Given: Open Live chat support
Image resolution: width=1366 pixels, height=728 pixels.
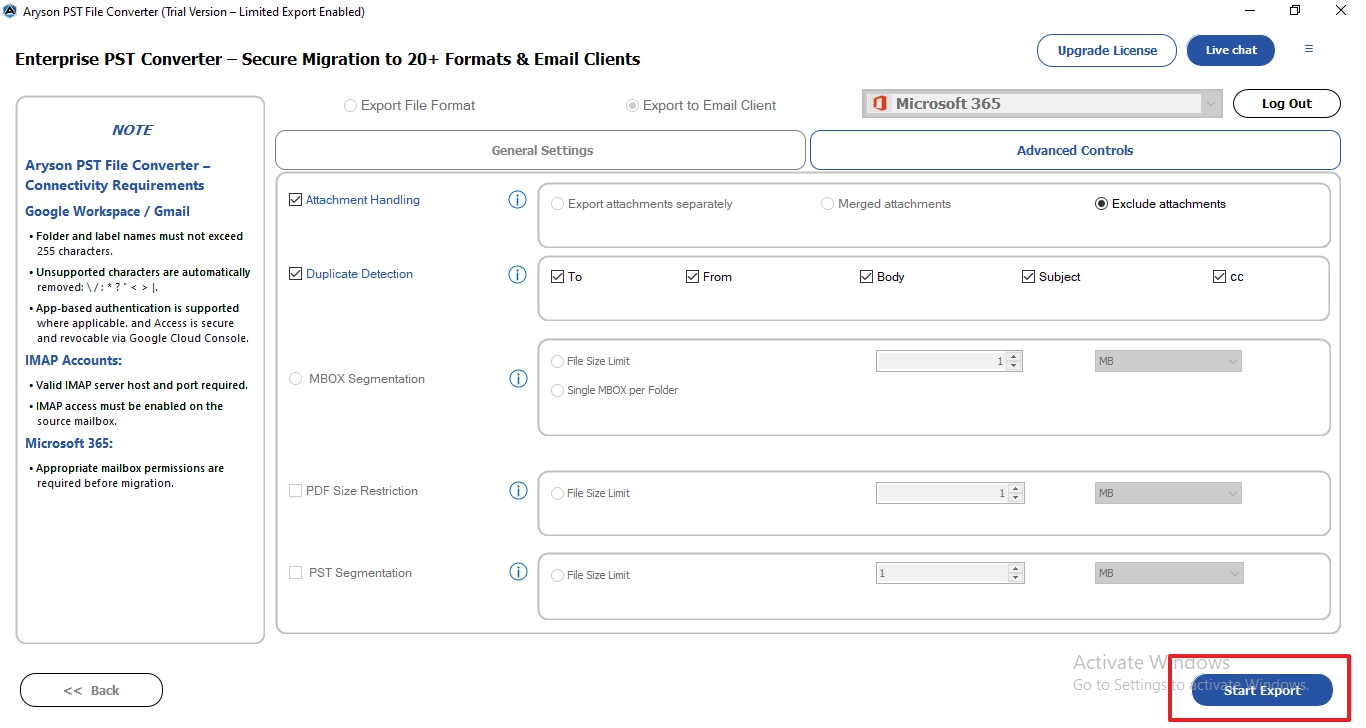Looking at the screenshot, I should (x=1231, y=51).
